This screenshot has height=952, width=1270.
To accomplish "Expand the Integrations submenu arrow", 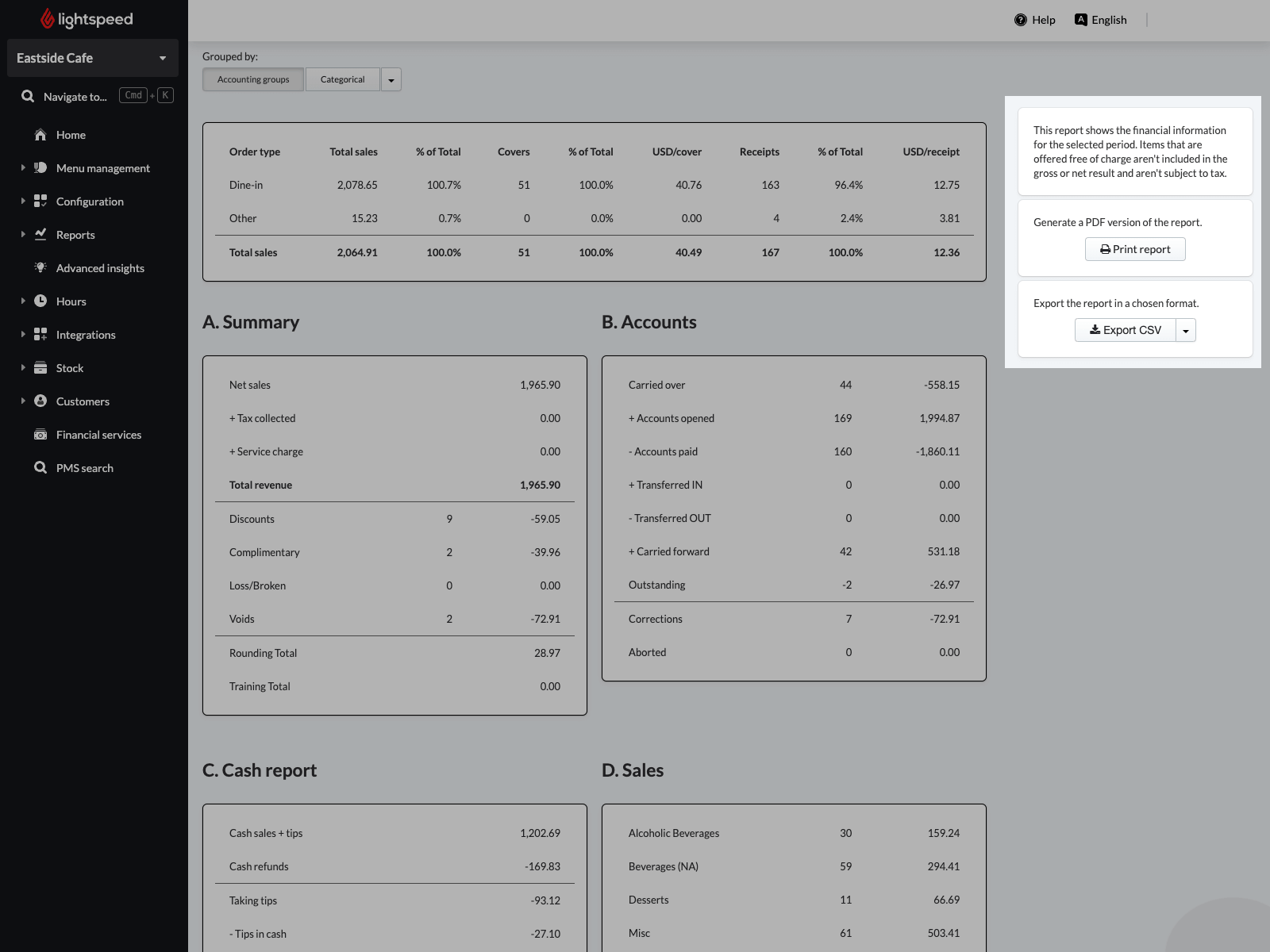I will [23, 335].
